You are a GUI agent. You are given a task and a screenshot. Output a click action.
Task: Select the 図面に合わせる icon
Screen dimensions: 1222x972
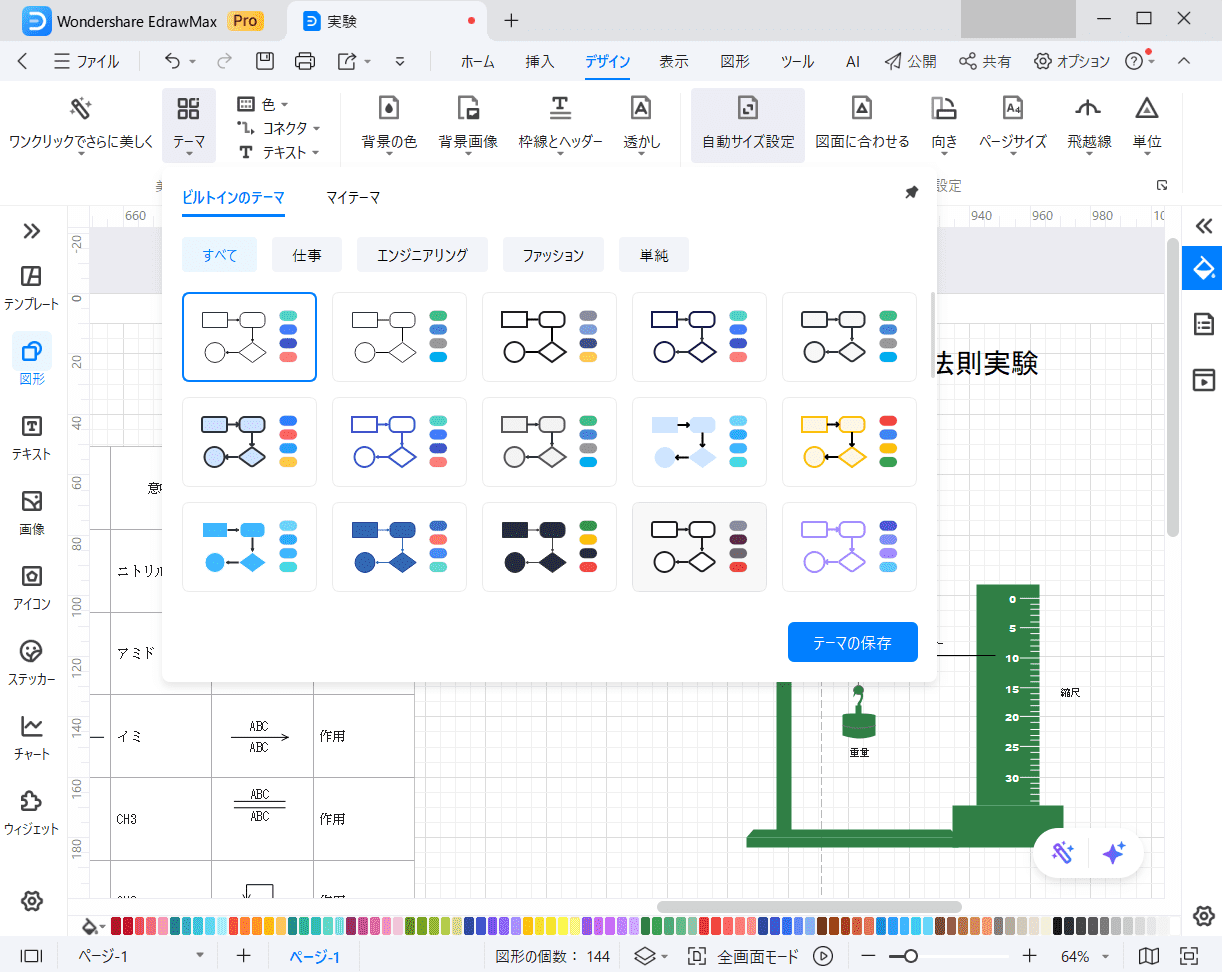[861, 110]
